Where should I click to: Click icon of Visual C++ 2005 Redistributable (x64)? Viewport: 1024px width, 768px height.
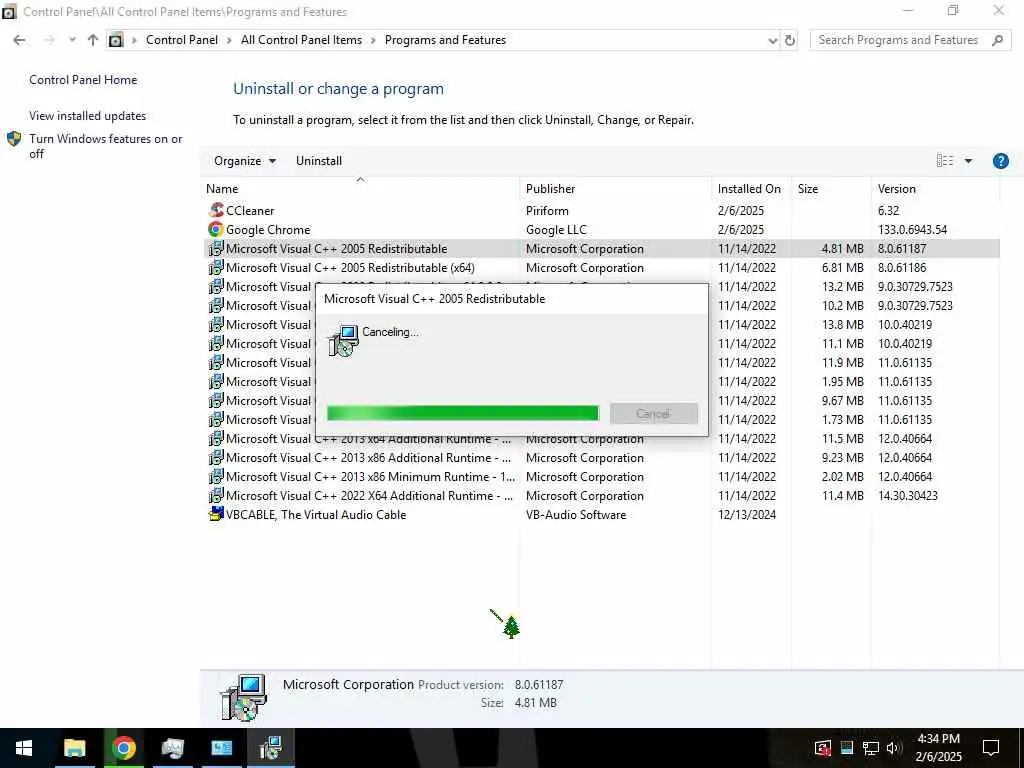tap(216, 267)
